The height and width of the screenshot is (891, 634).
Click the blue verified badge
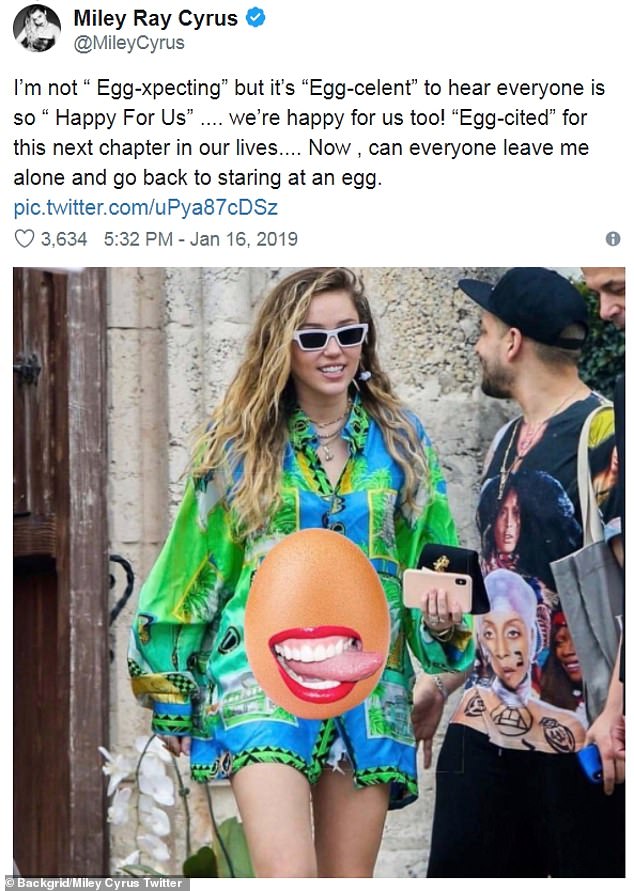click(255, 18)
